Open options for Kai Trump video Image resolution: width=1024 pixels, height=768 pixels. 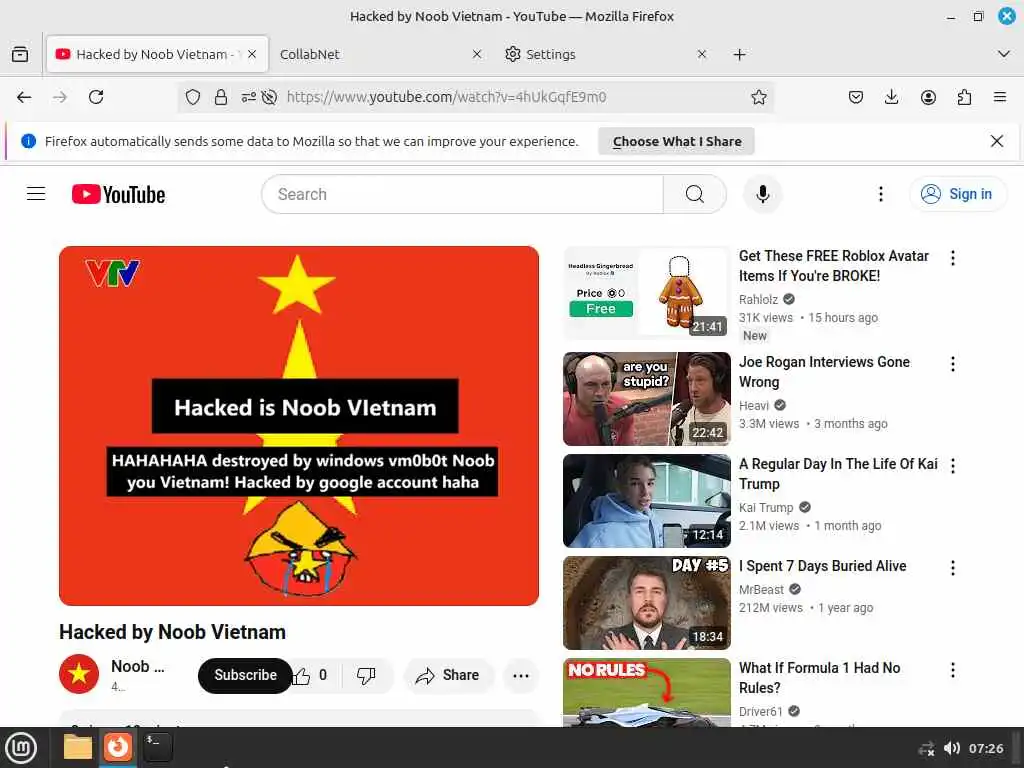point(953,466)
